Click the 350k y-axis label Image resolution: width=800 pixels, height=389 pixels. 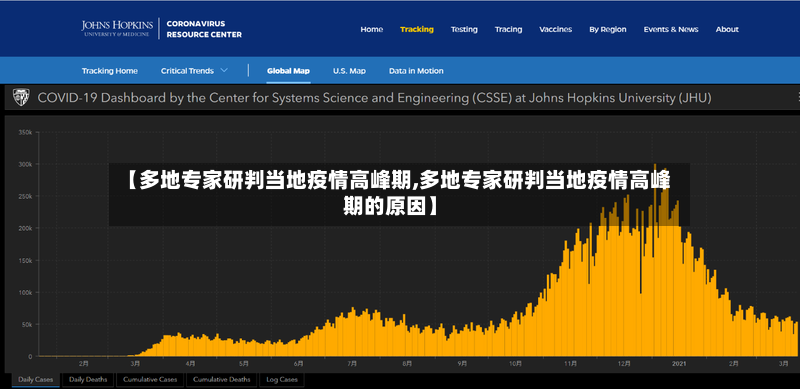point(26,132)
